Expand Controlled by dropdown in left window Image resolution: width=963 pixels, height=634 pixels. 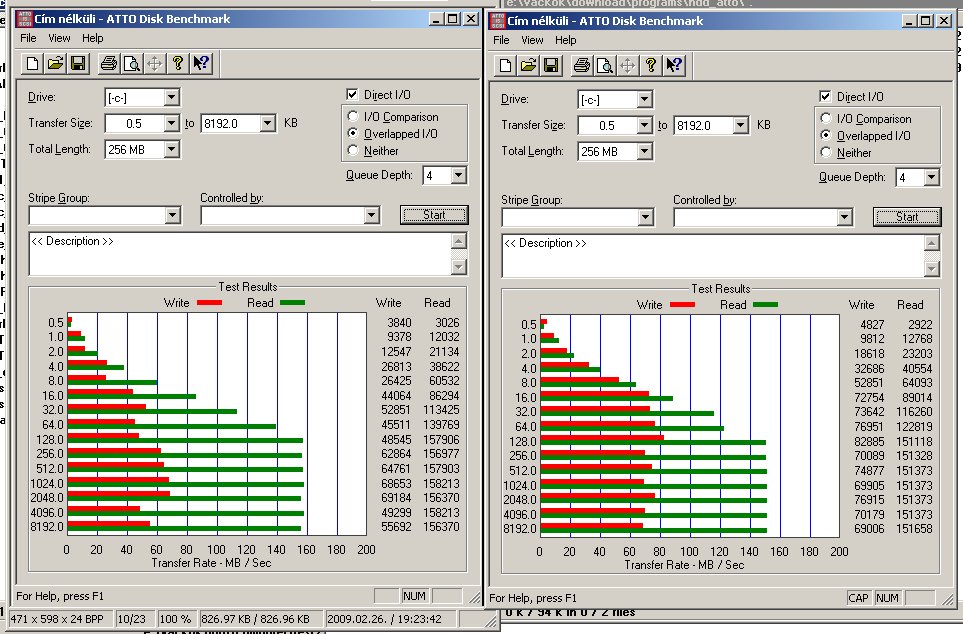pos(371,215)
